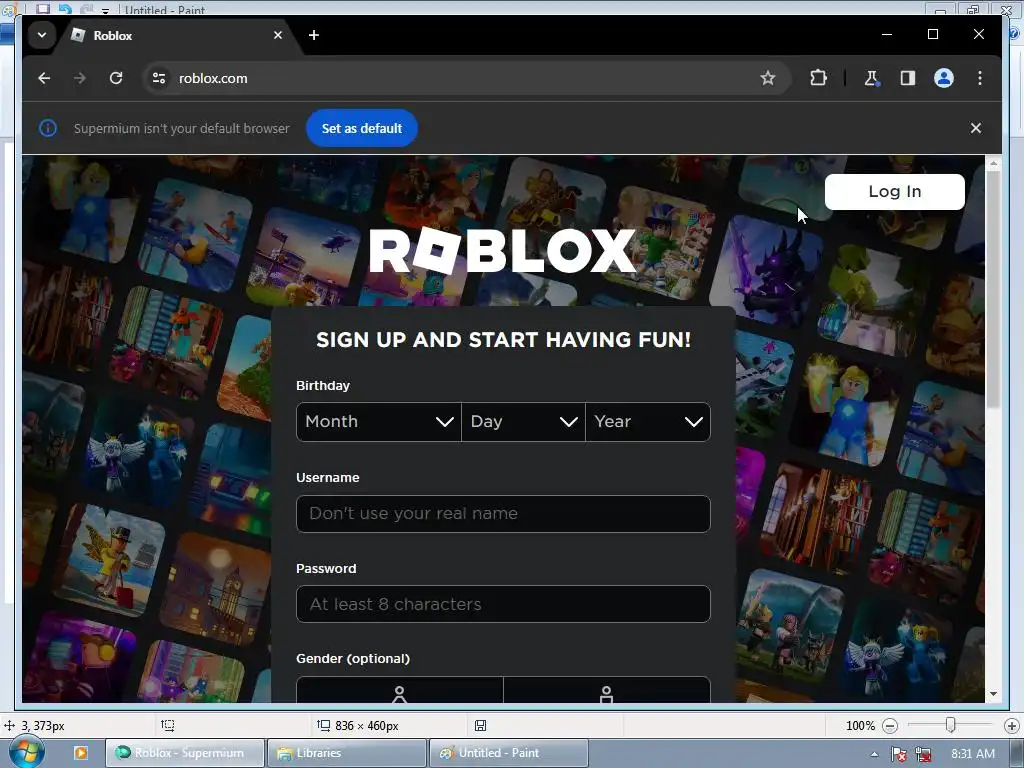Zoom out in Paint with minus button

click(x=889, y=726)
